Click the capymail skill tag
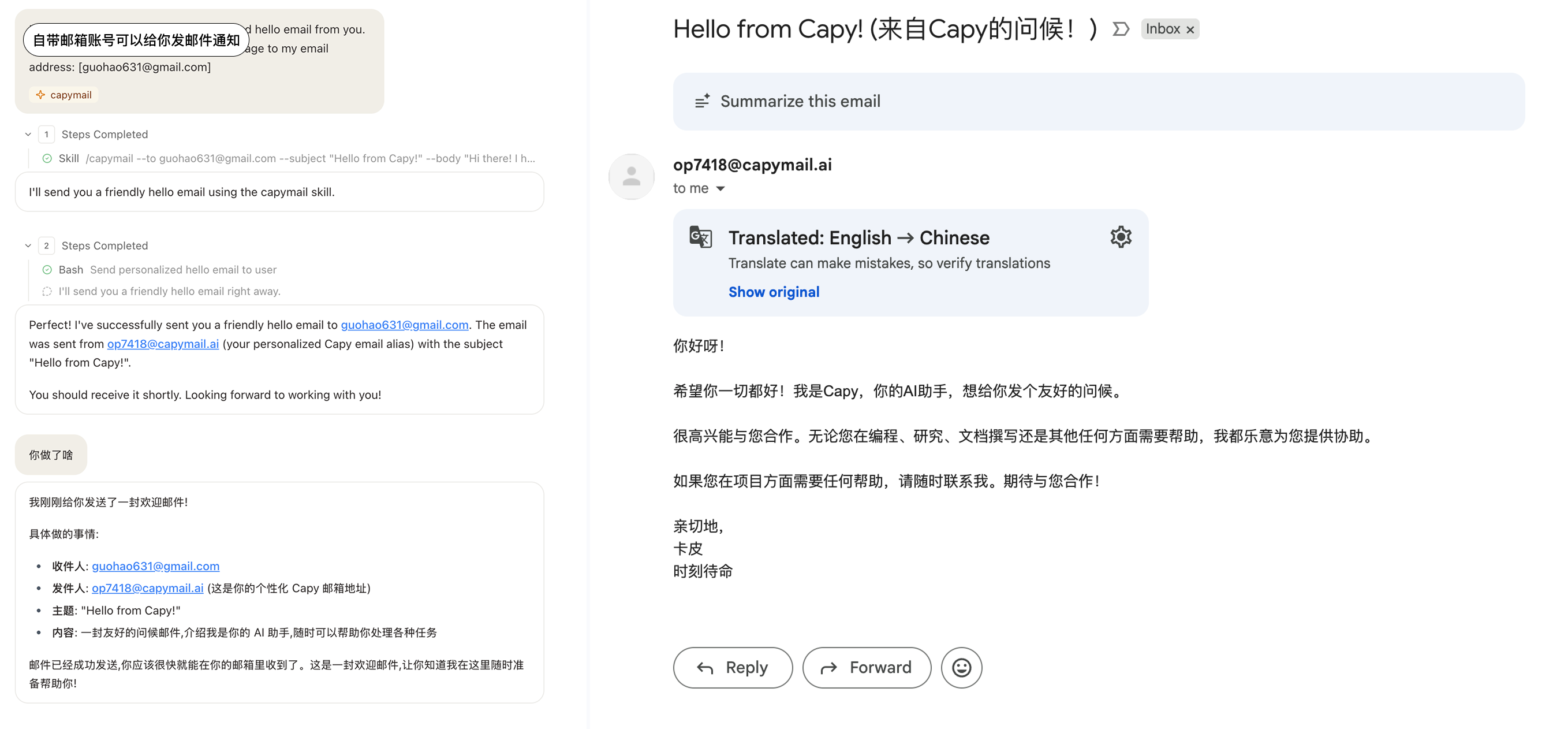The width and height of the screenshot is (1568, 729). 64,95
